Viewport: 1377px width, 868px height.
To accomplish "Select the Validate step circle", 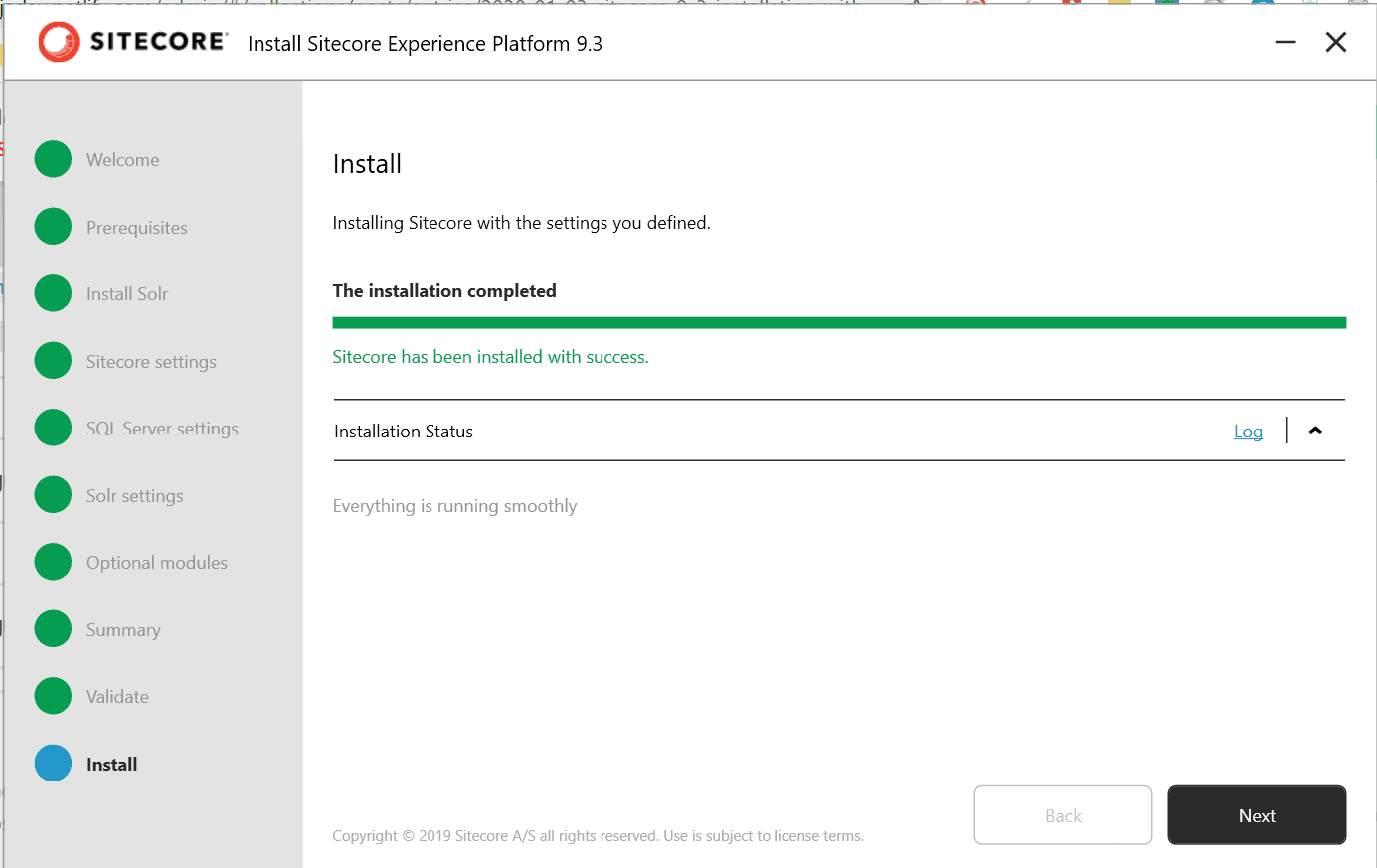I will coord(53,696).
